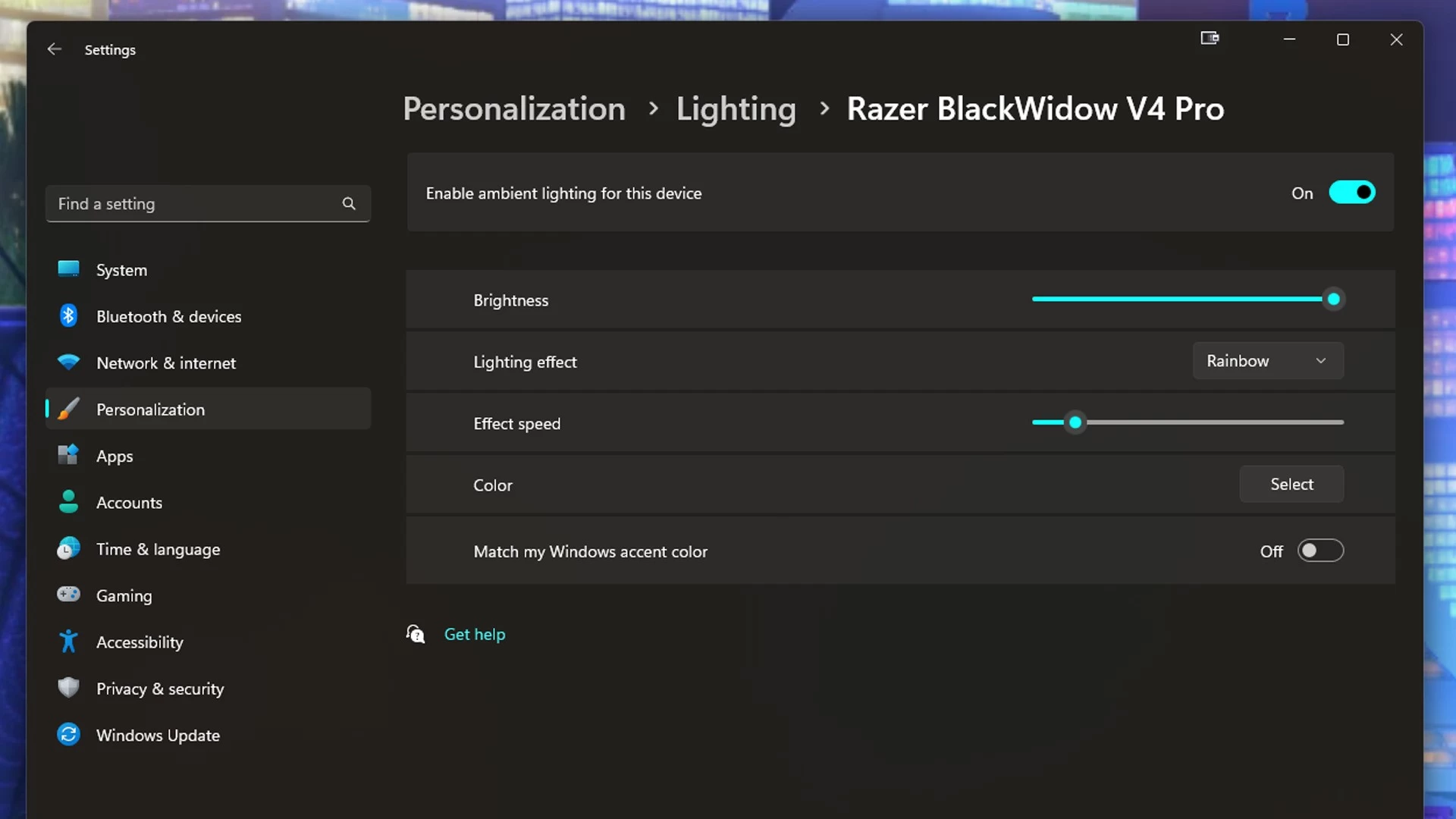
Task: Click the search magnifier icon
Action: (349, 203)
